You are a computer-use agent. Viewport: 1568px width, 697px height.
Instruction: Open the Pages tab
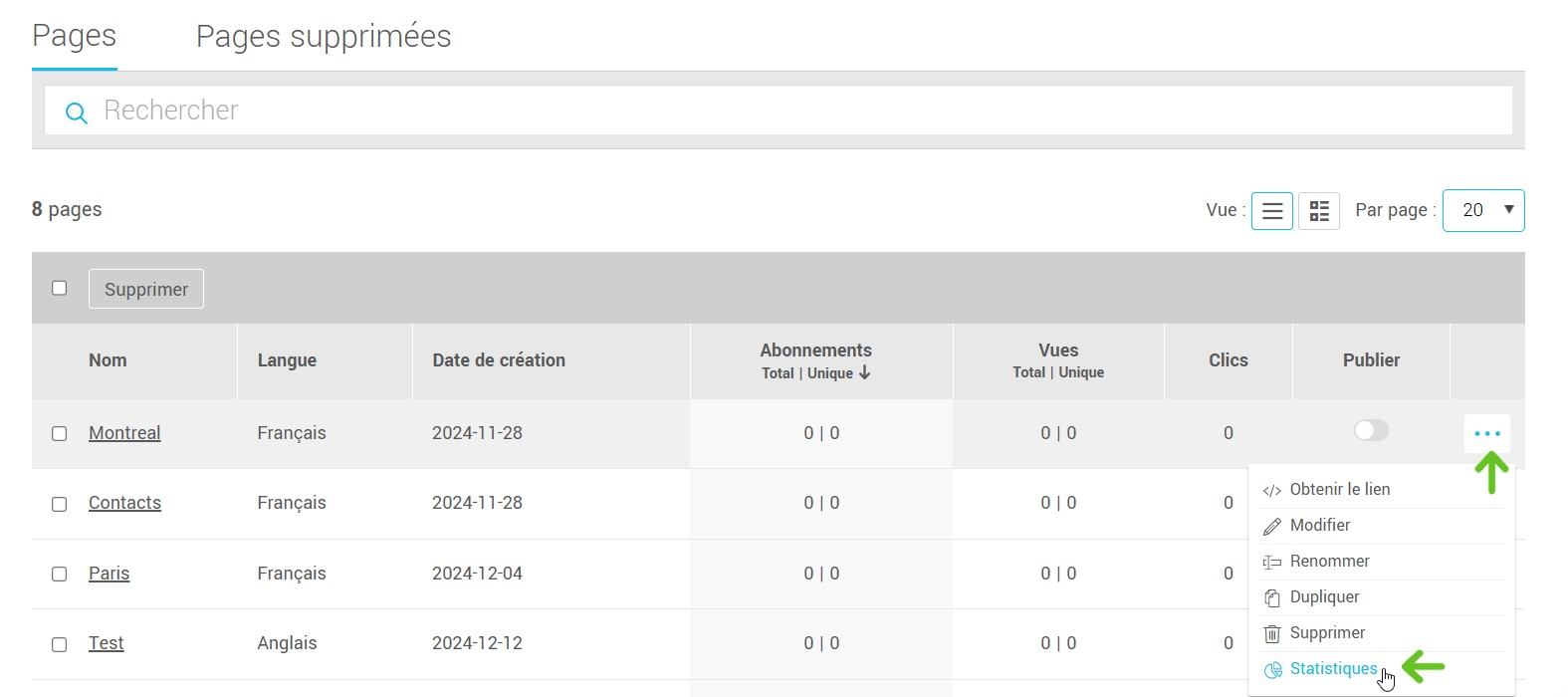(x=75, y=37)
